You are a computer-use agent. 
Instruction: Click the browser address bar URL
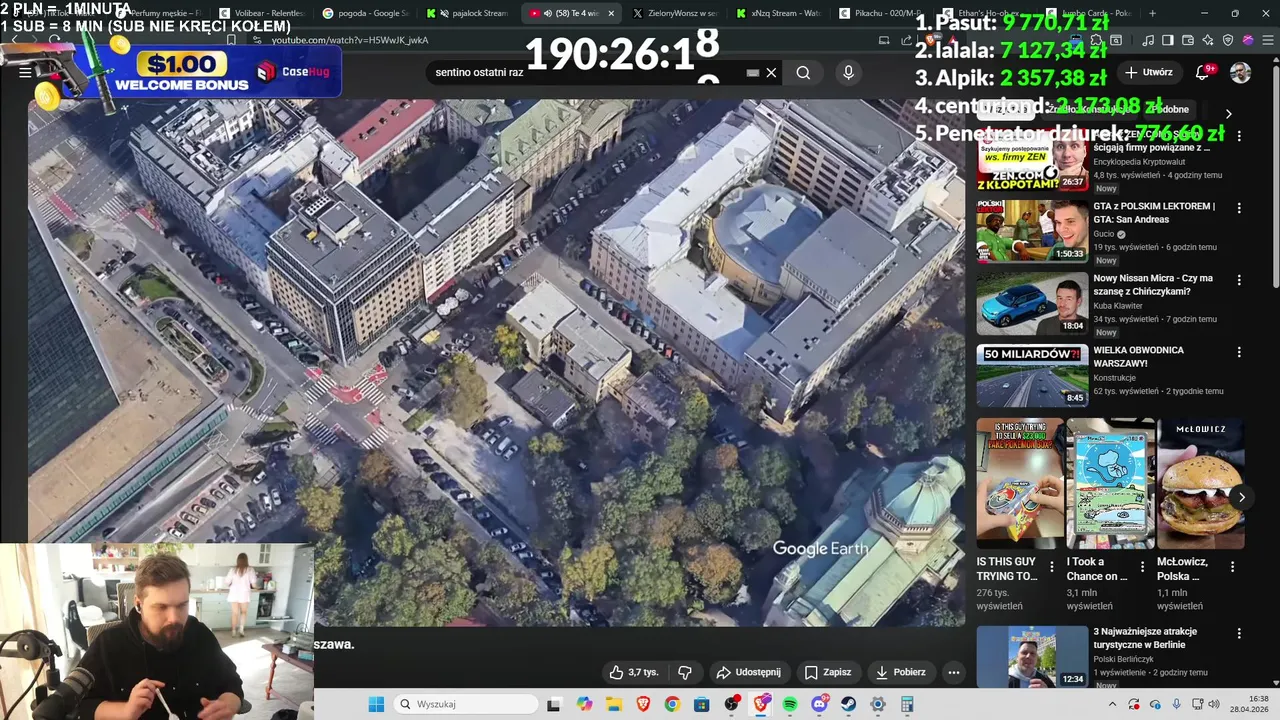(x=350, y=40)
